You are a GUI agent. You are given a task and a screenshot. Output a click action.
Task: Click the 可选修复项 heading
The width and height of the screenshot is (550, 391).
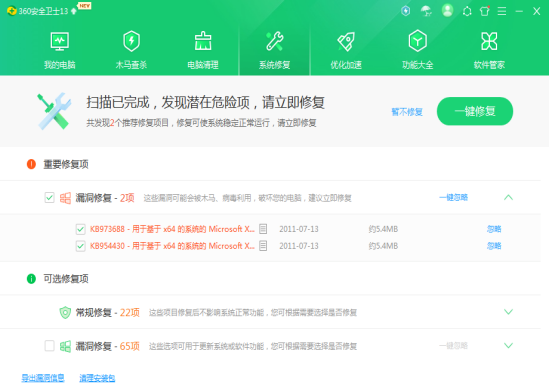point(66,279)
